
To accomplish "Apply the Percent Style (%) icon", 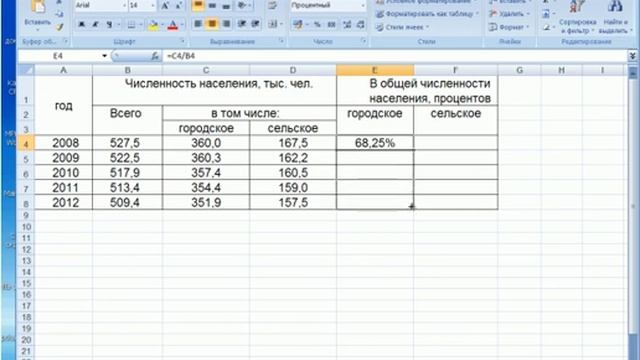I will pyautogui.click(x=317, y=24).
